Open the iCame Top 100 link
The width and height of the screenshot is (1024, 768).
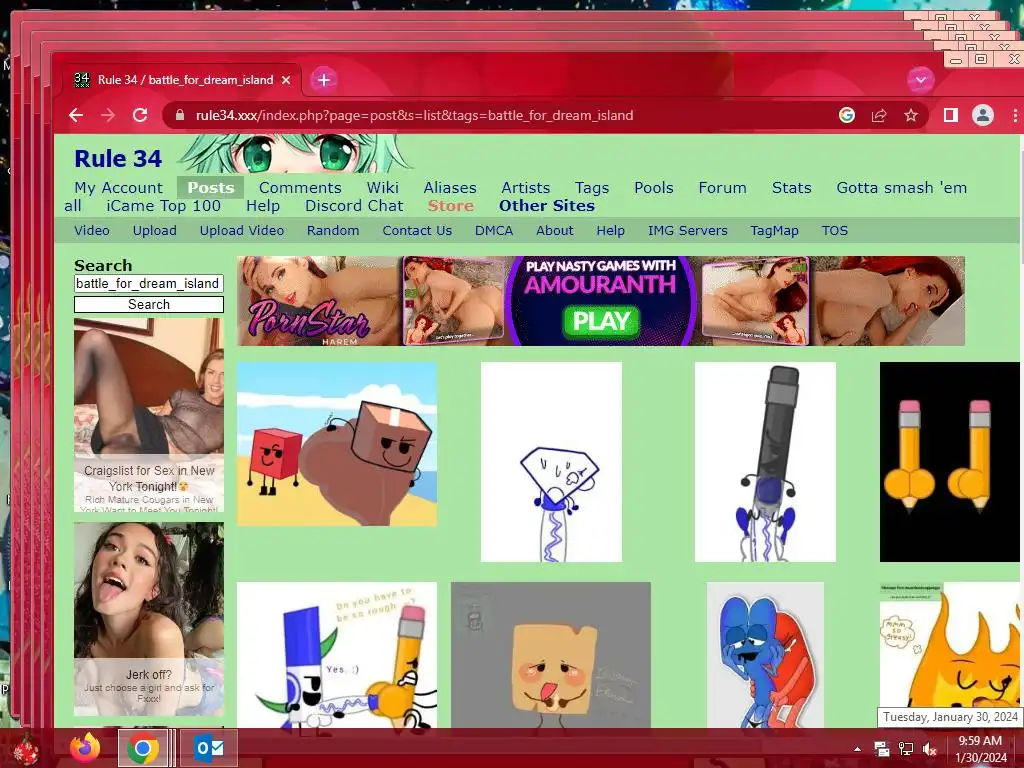click(163, 206)
